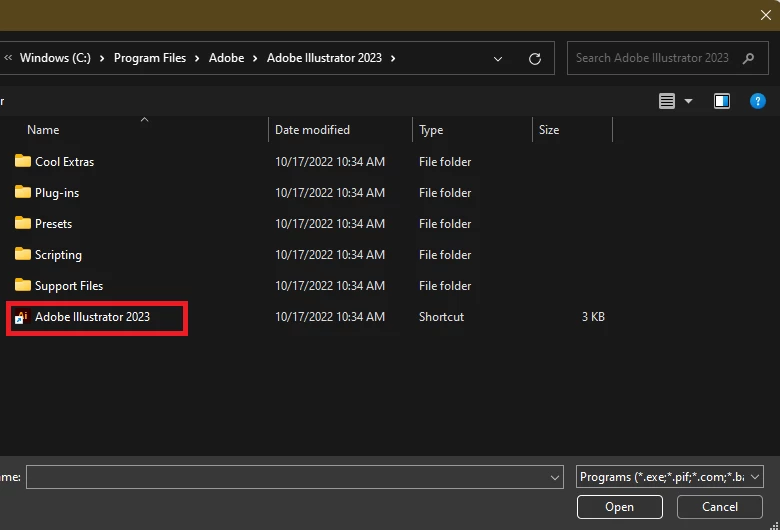Select the Presets folder name

pos(53,223)
